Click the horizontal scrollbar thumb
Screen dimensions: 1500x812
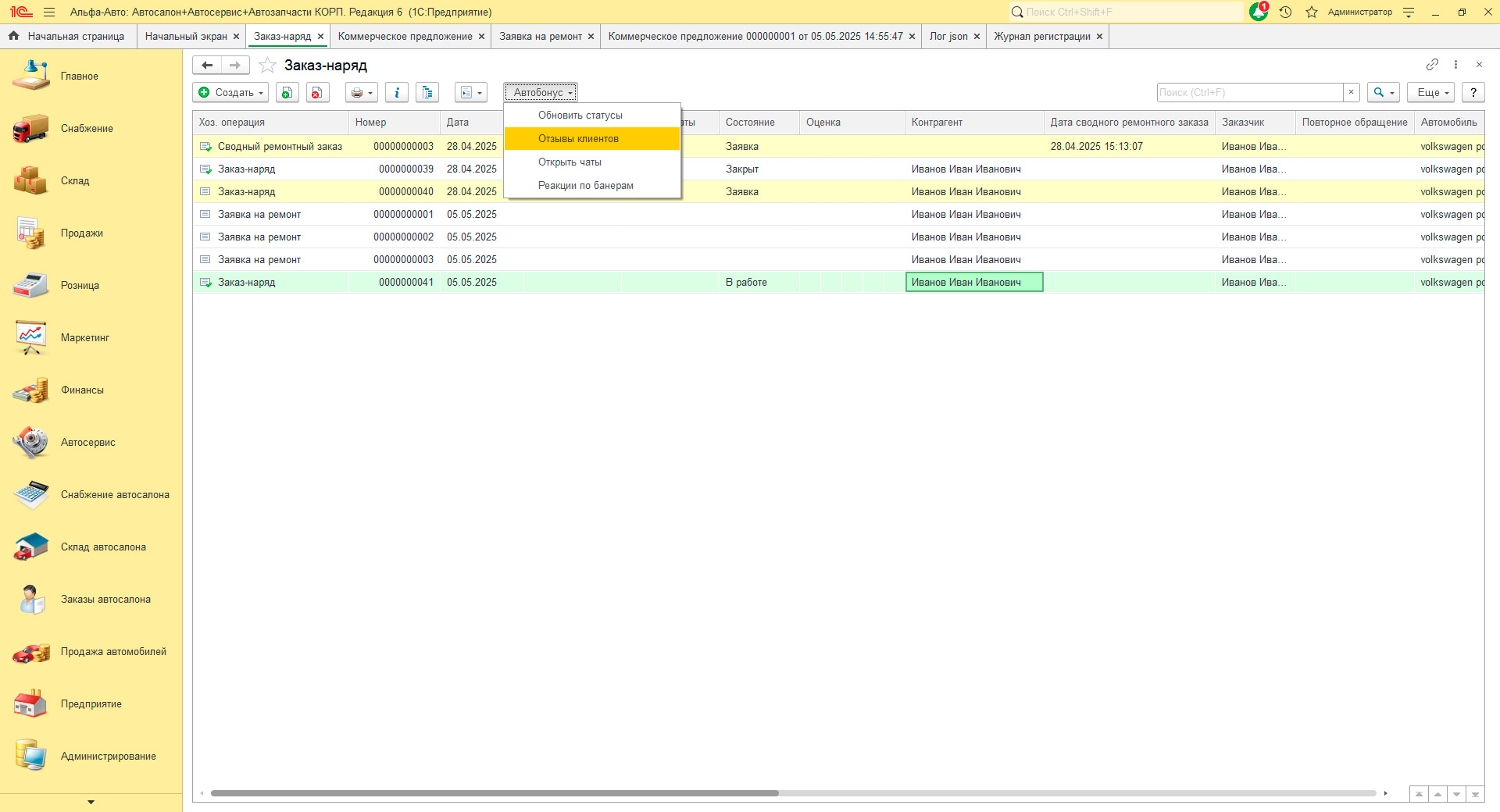pos(495,793)
